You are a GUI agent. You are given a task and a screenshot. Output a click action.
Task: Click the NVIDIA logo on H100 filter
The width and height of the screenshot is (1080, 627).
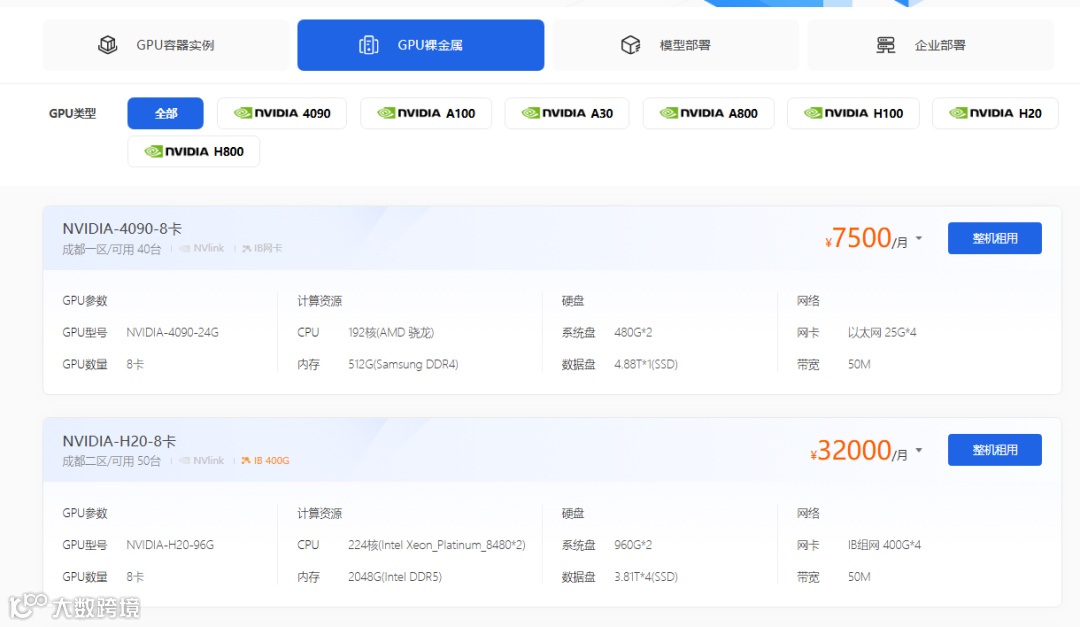tap(813, 113)
